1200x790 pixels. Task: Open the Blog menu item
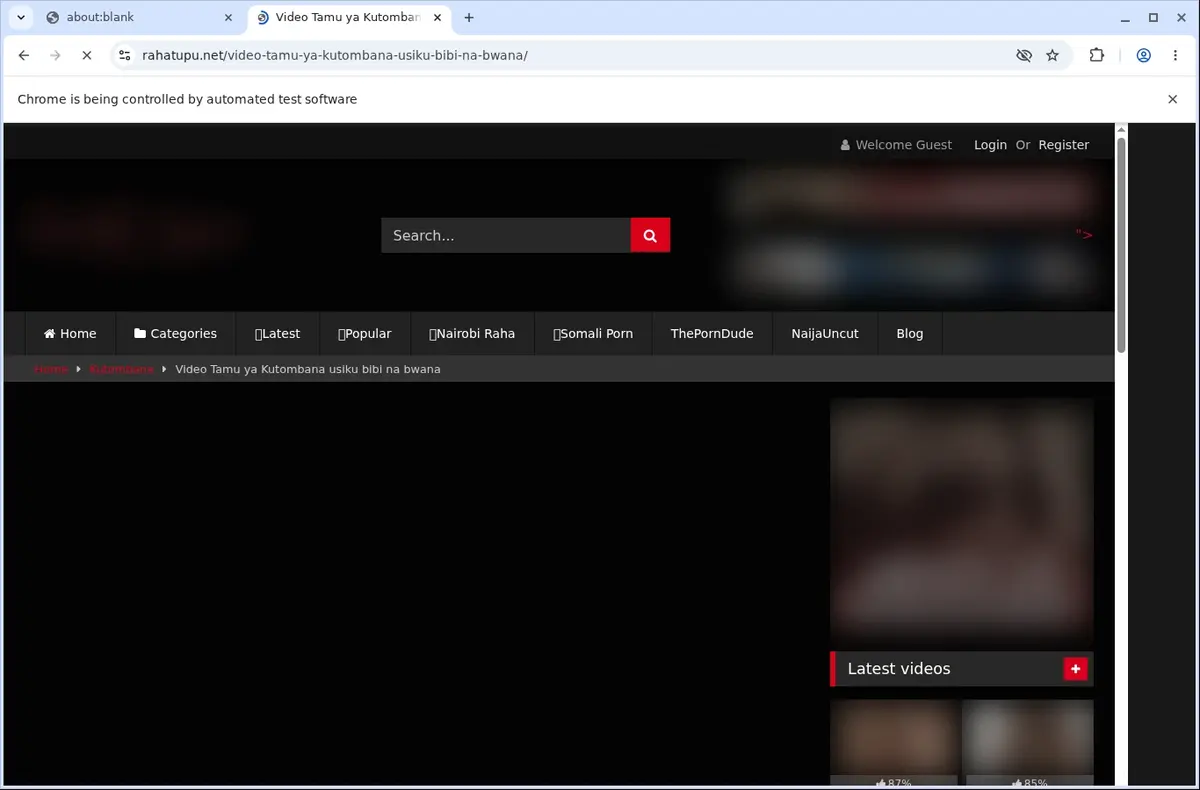pos(910,333)
